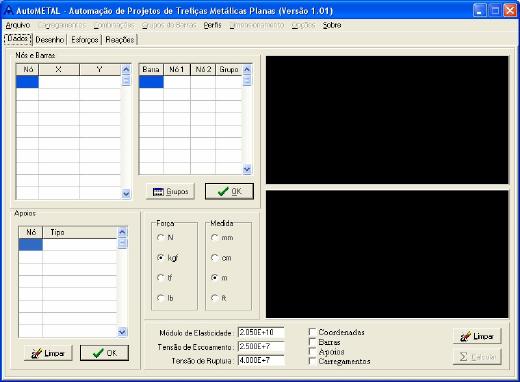Close the AutoMETAL window
This screenshot has height=382, width=520.
pyautogui.click(x=510, y=11)
